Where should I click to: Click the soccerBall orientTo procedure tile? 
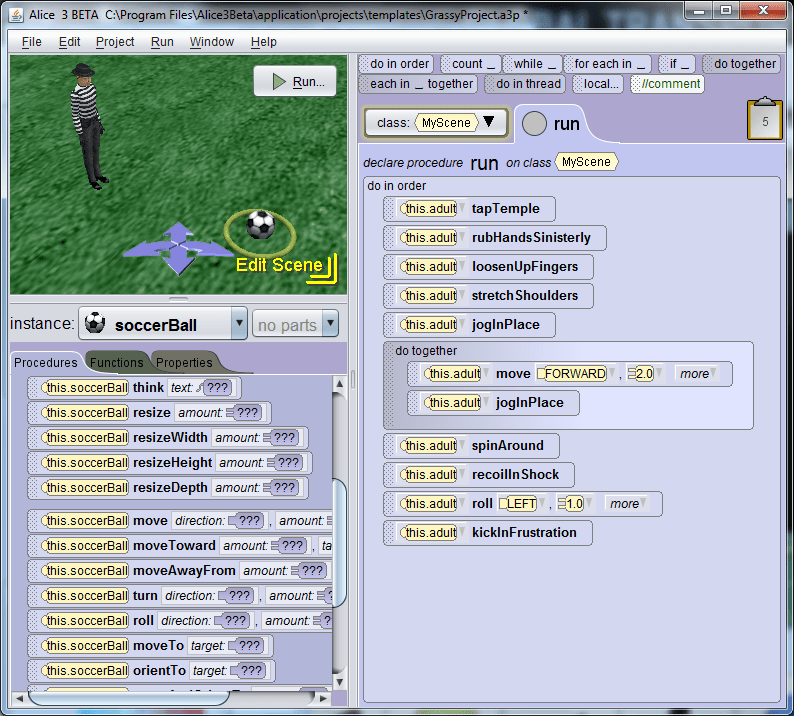[151, 670]
